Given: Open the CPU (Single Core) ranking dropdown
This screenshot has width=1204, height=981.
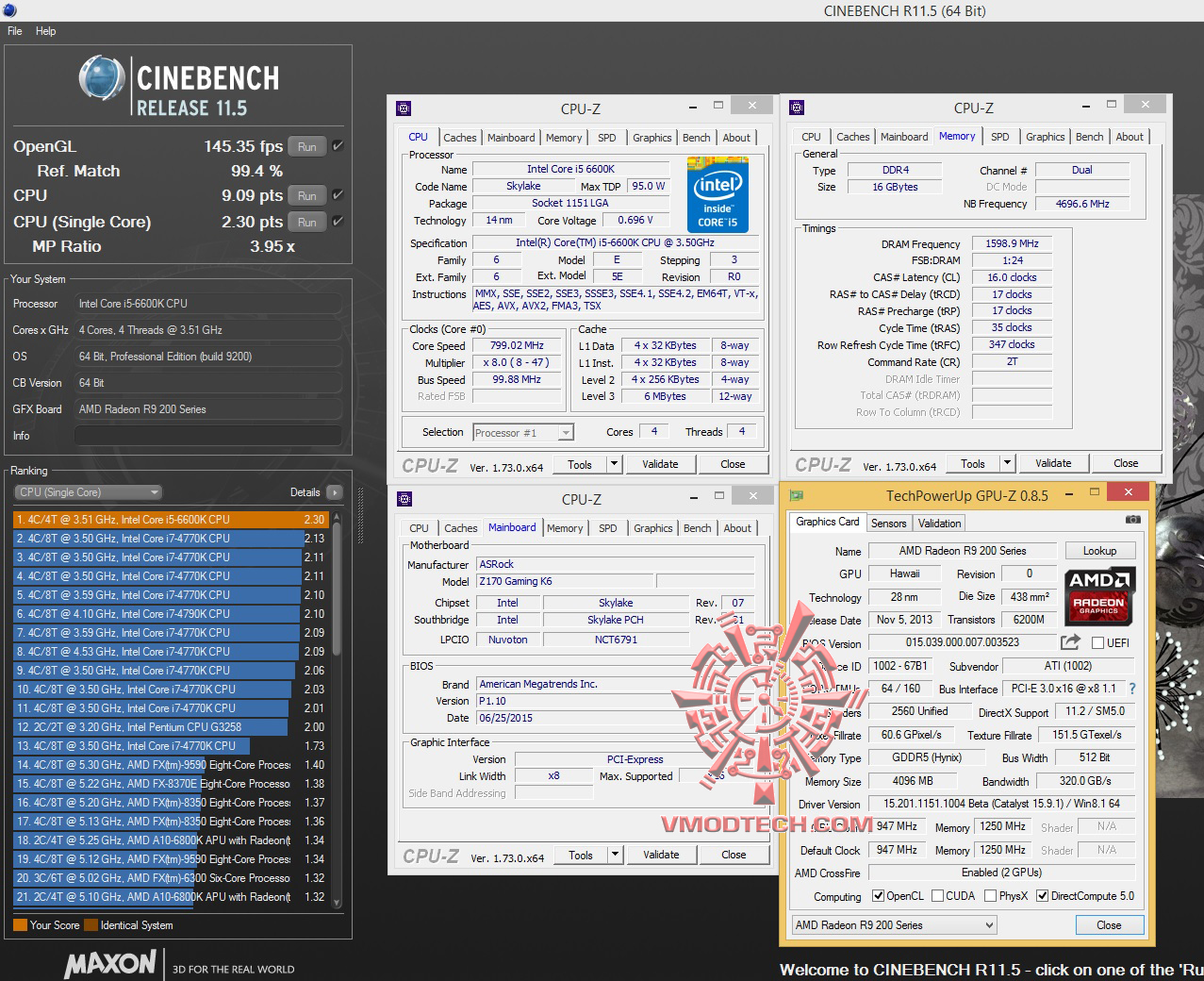Looking at the screenshot, I should pos(88,492).
